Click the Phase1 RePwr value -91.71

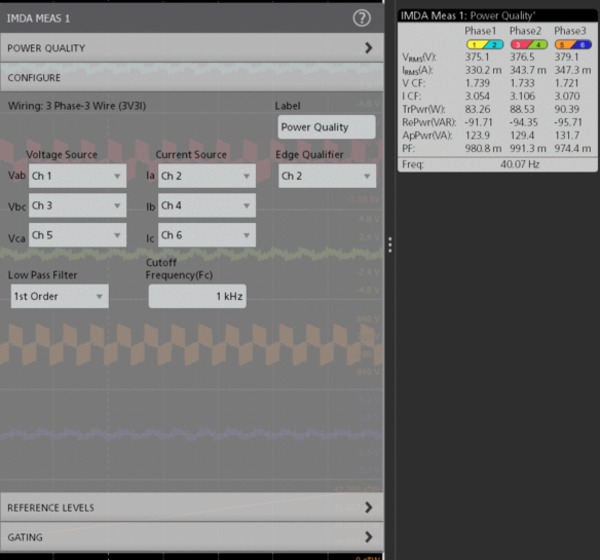click(x=478, y=122)
